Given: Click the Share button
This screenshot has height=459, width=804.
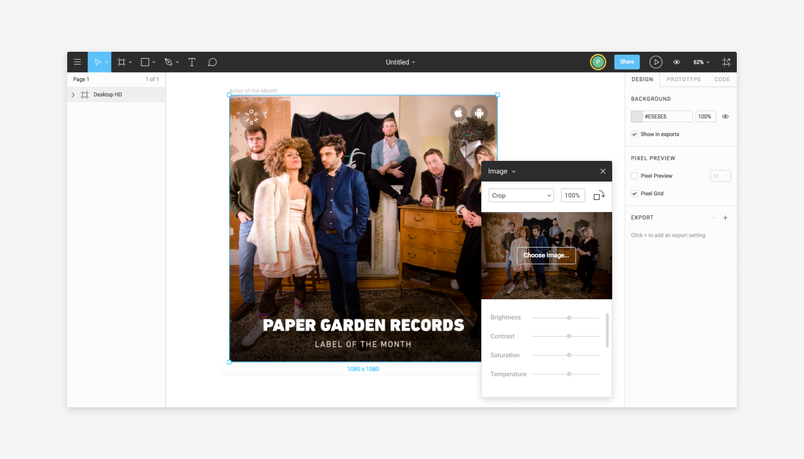Looking at the screenshot, I should [x=627, y=62].
